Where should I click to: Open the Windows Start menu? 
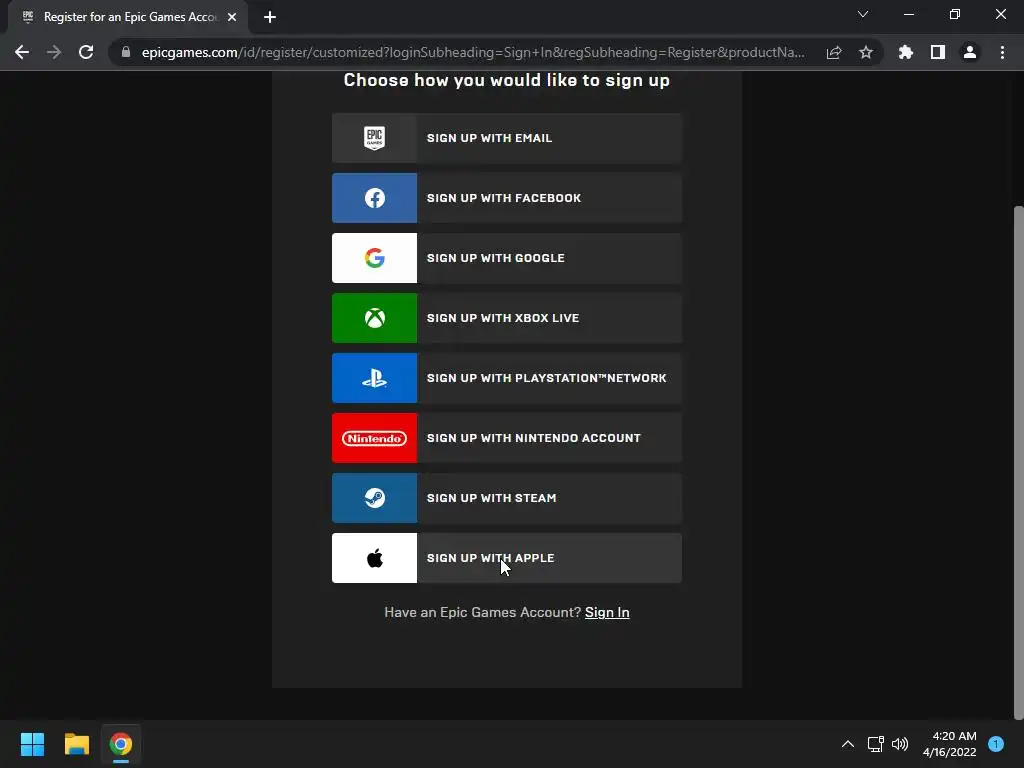(x=32, y=744)
